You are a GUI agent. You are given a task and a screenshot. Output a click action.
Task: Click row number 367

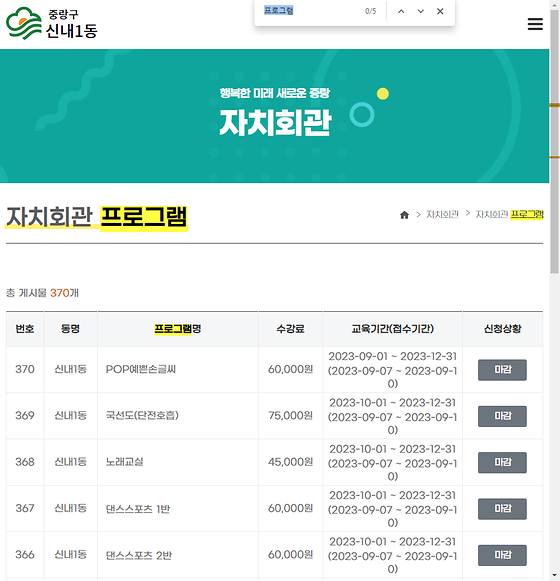coord(25,508)
